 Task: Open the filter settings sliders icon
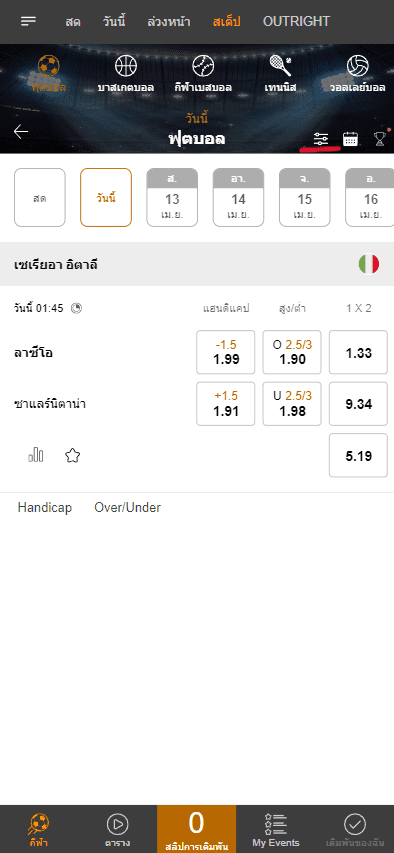[x=321, y=139]
